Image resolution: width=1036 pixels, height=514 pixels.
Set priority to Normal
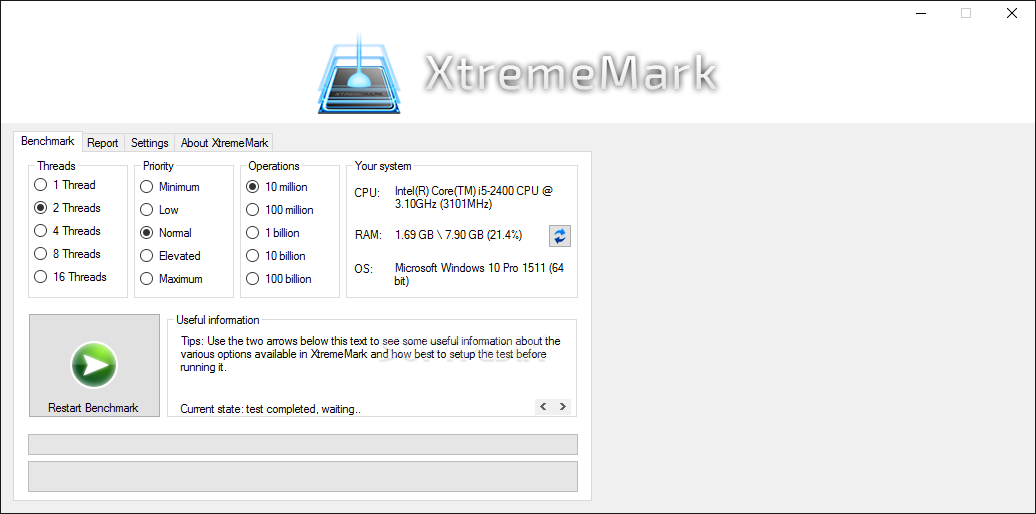click(x=166, y=233)
